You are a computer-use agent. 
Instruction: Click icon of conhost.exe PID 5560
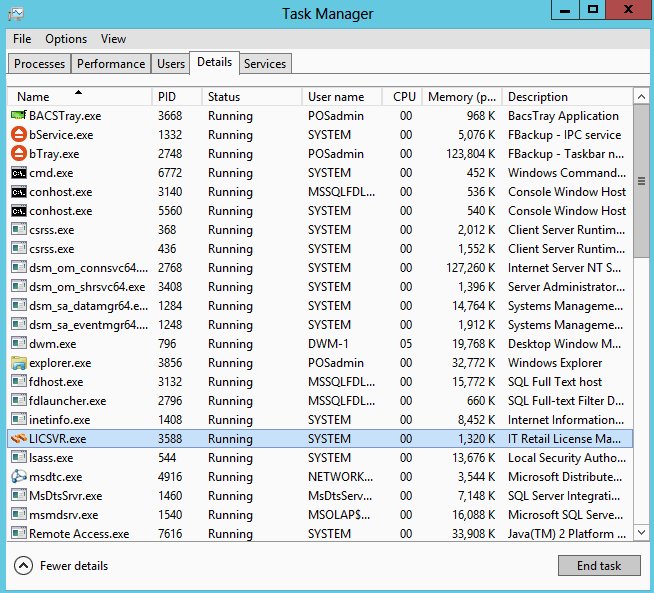coord(19,211)
